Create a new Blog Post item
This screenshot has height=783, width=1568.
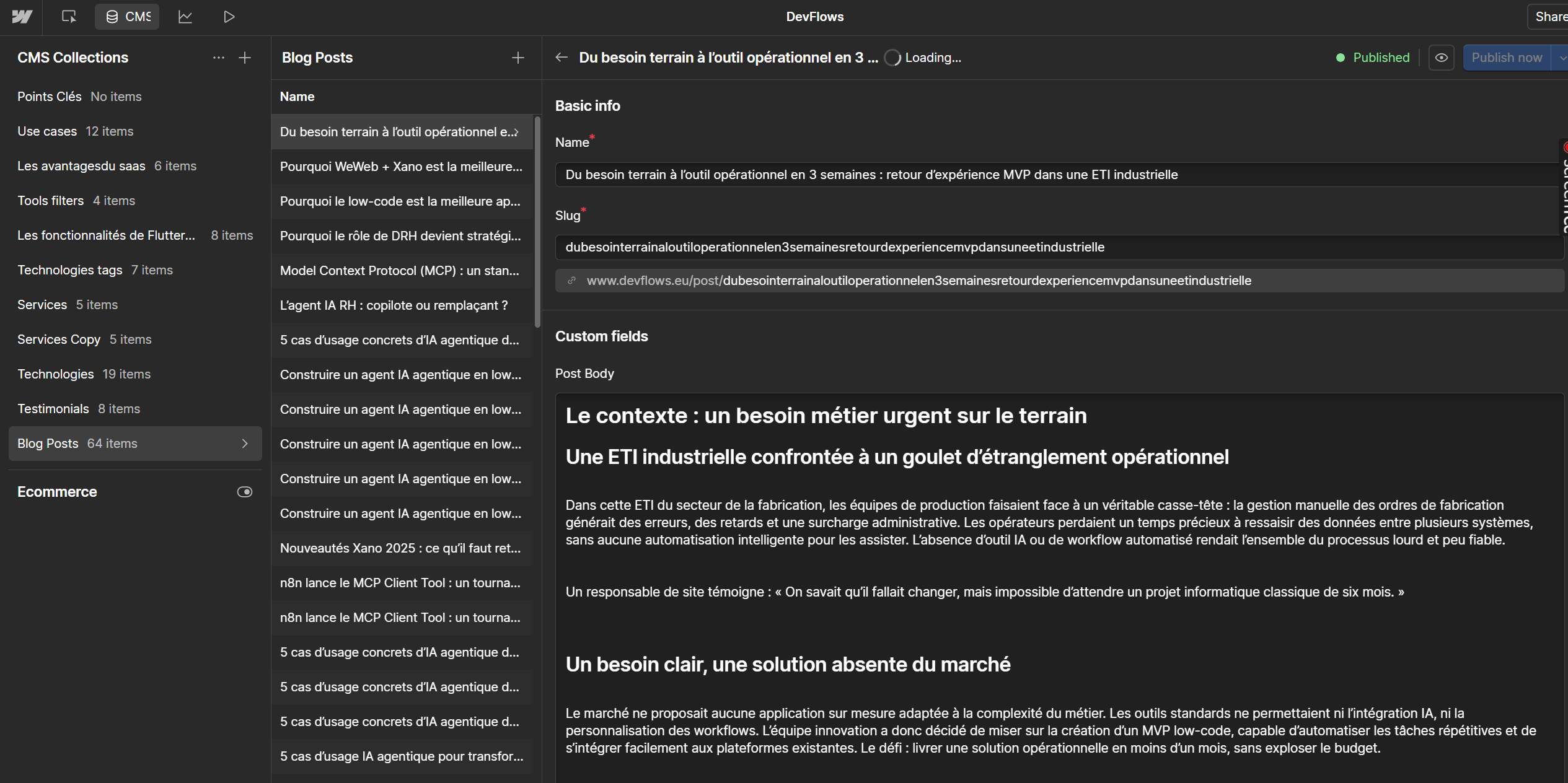[x=518, y=58]
